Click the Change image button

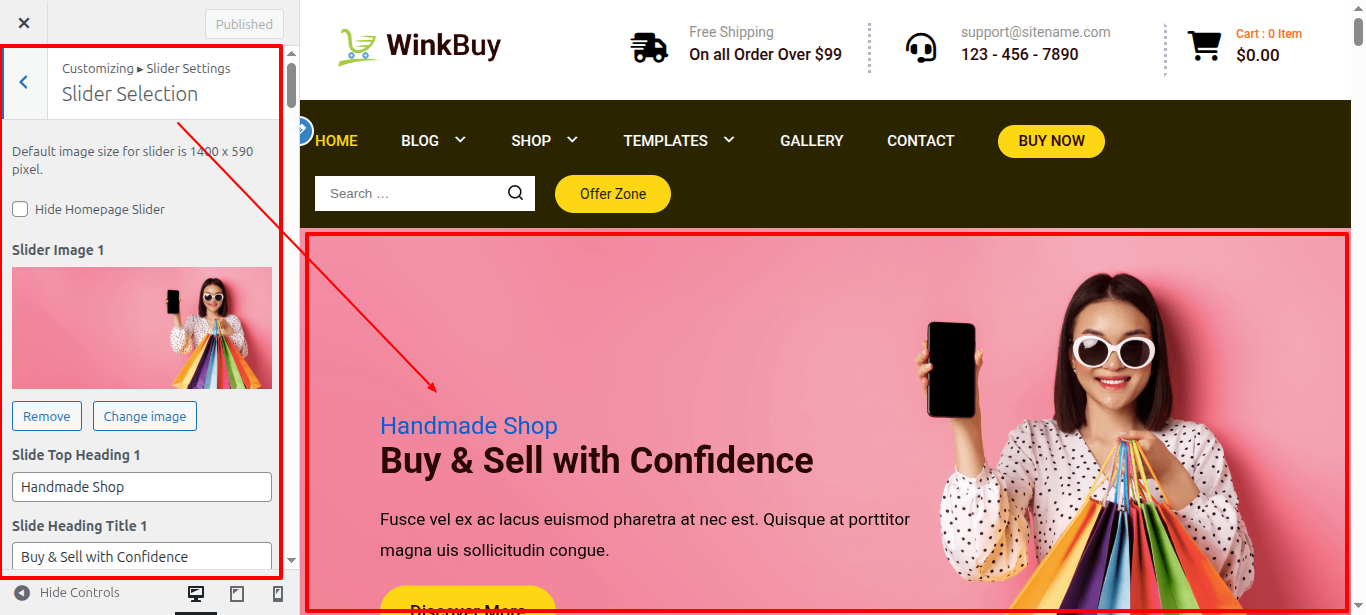coord(145,416)
